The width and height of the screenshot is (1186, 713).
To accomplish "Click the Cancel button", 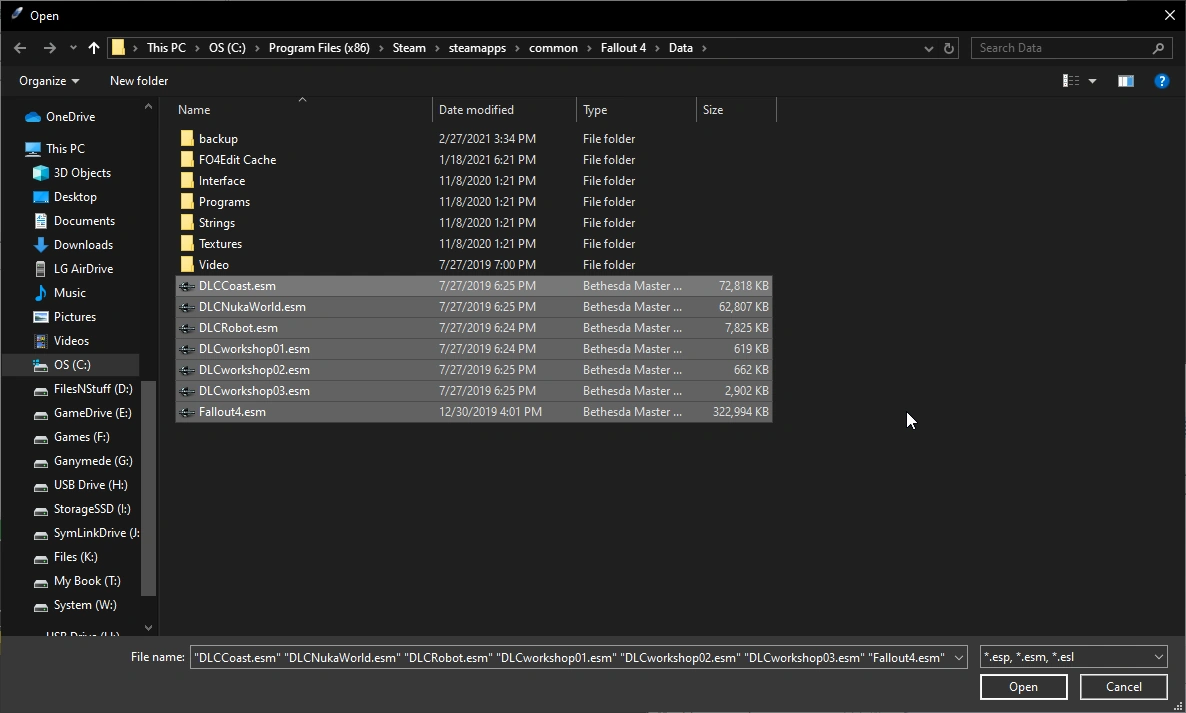I will (x=1123, y=687).
